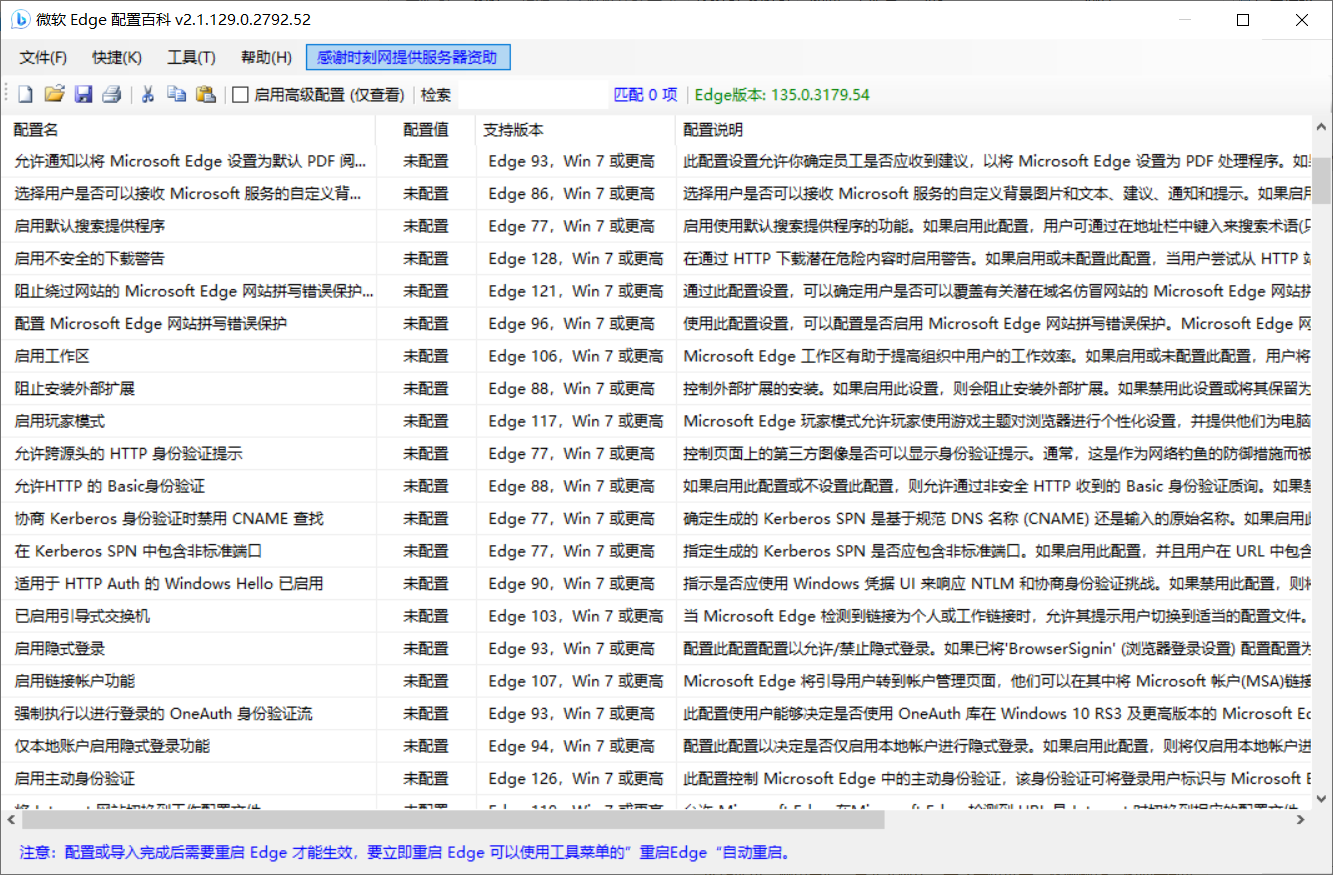Screen dimensions: 1333x875
Task: Select the 允许跨源头的 HTTP 身份验证提示 row
Action: [658, 453]
